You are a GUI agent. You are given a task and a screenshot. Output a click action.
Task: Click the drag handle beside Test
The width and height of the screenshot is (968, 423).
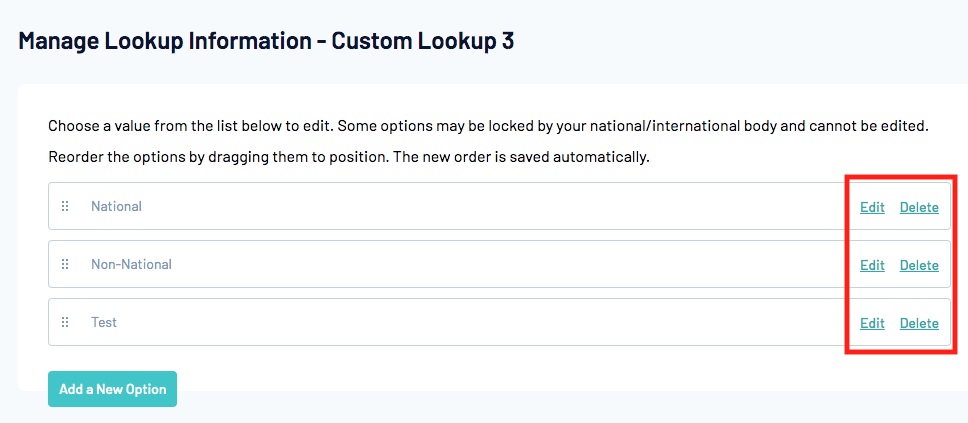pos(65,323)
